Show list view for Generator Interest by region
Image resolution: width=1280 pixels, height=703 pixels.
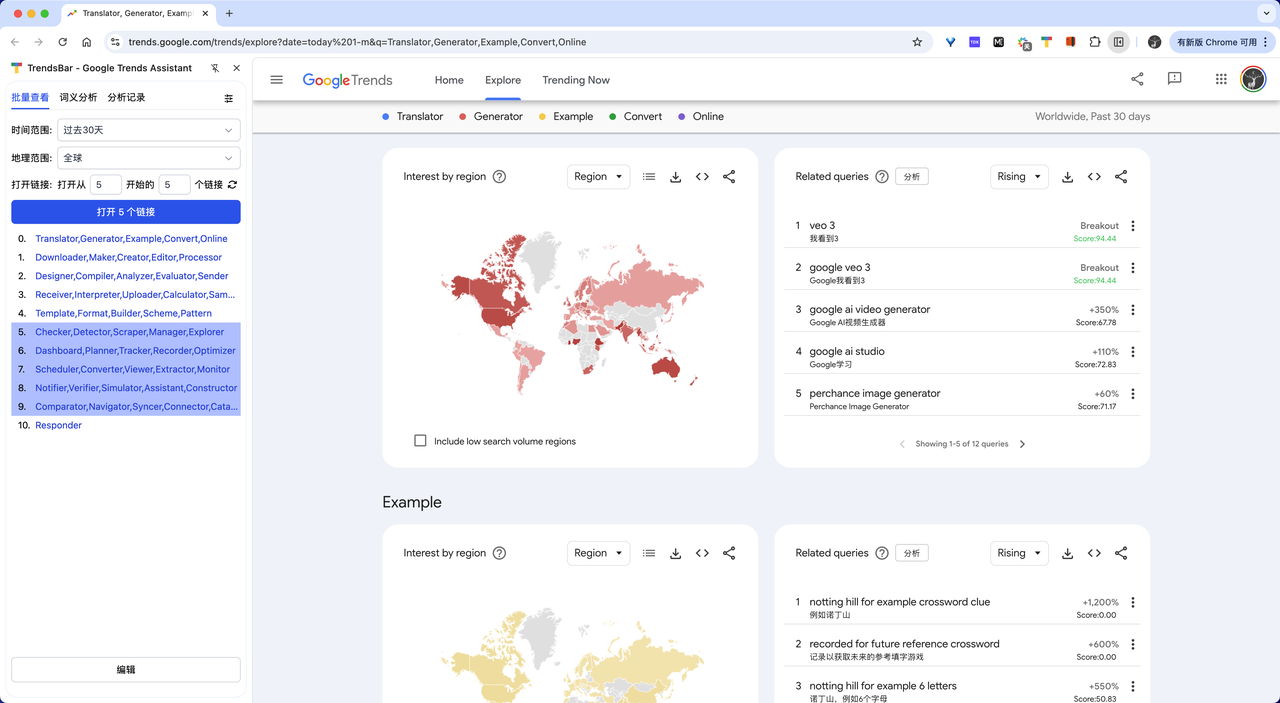pyautogui.click(x=649, y=177)
